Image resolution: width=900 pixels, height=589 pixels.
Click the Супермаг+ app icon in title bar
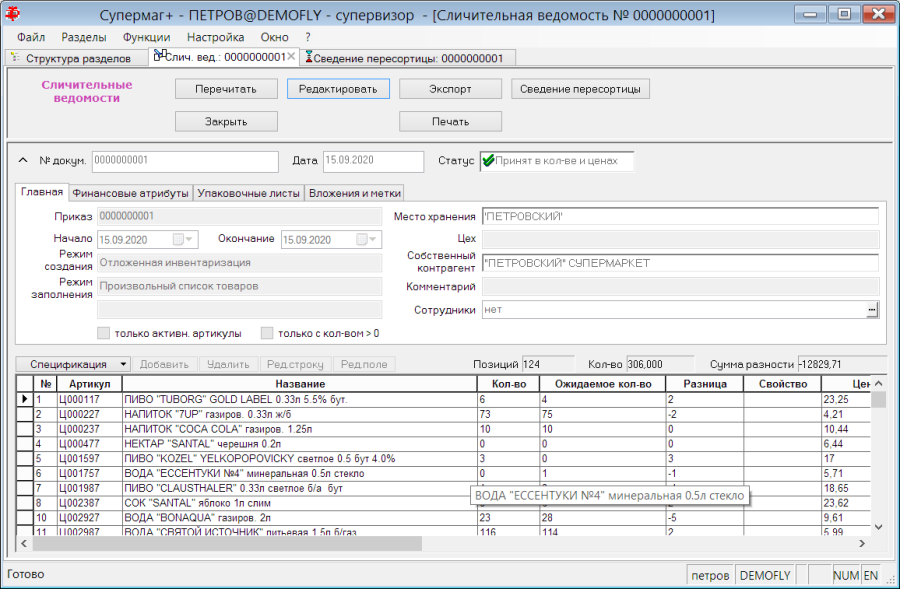click(11, 13)
